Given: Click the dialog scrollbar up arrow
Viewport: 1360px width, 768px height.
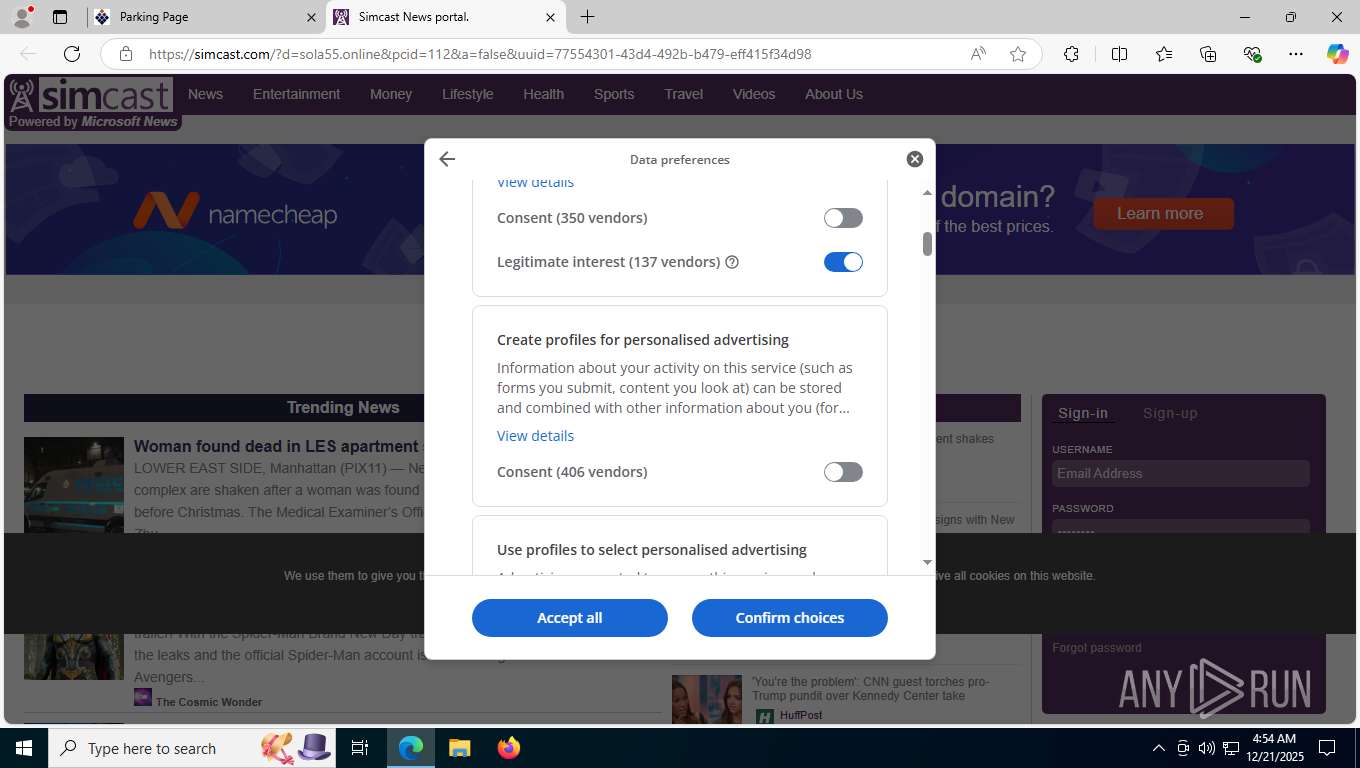Looking at the screenshot, I should [x=927, y=192].
